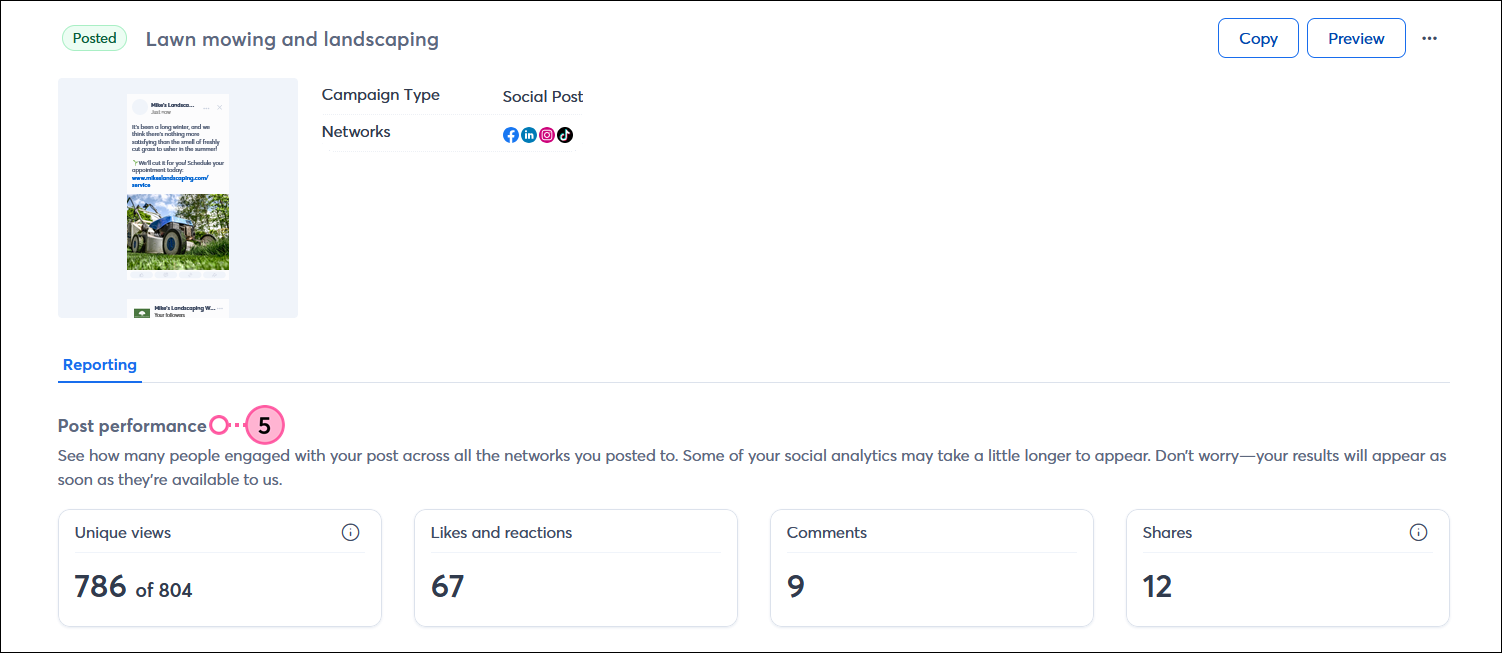The width and height of the screenshot is (1502, 653).
Task: Open the campaign Preview
Action: [1355, 37]
